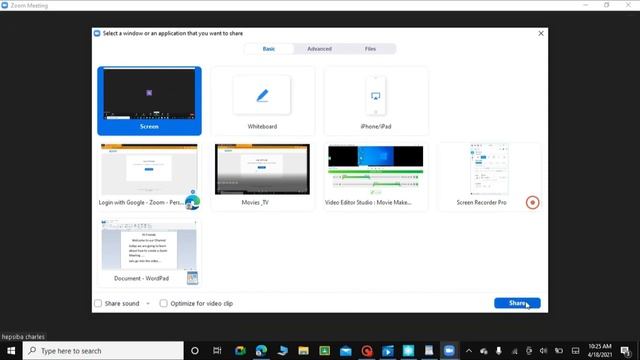Click the WordPad badge icon on Document thumbnail
This screenshot has width=640, height=360.
(x=192, y=278)
